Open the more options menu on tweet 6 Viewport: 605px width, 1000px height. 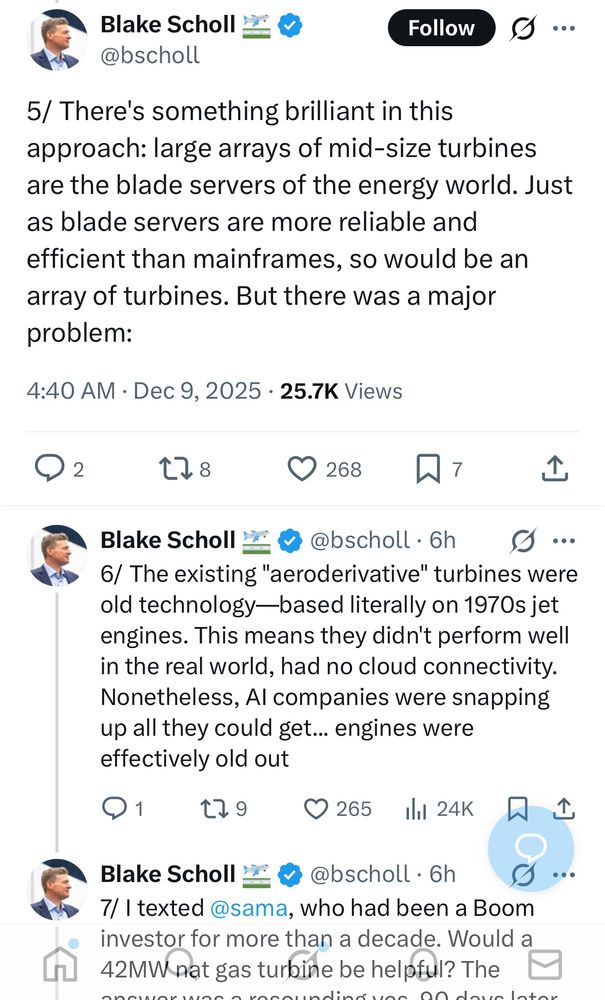click(563, 540)
